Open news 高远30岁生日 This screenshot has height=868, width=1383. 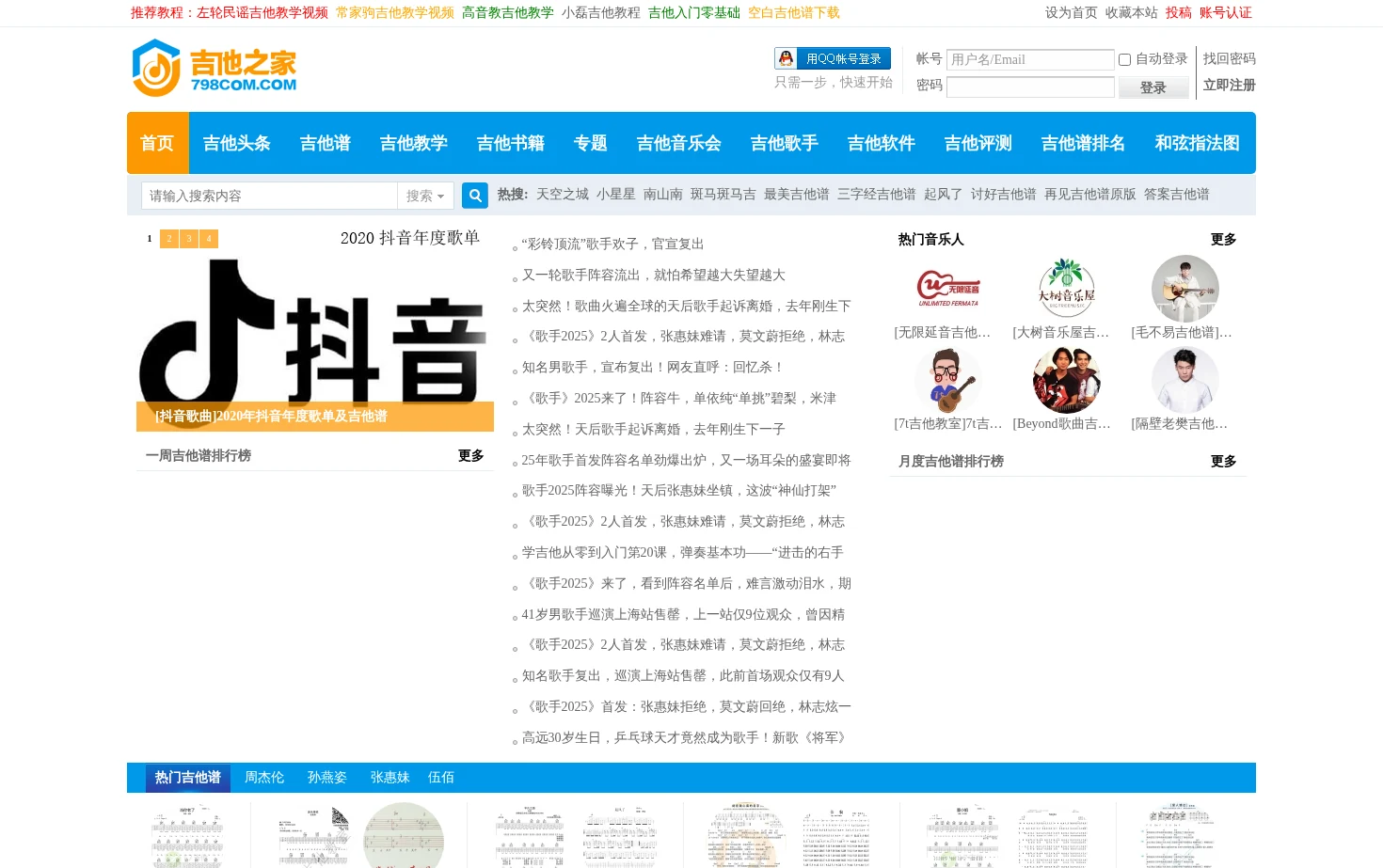687,738
